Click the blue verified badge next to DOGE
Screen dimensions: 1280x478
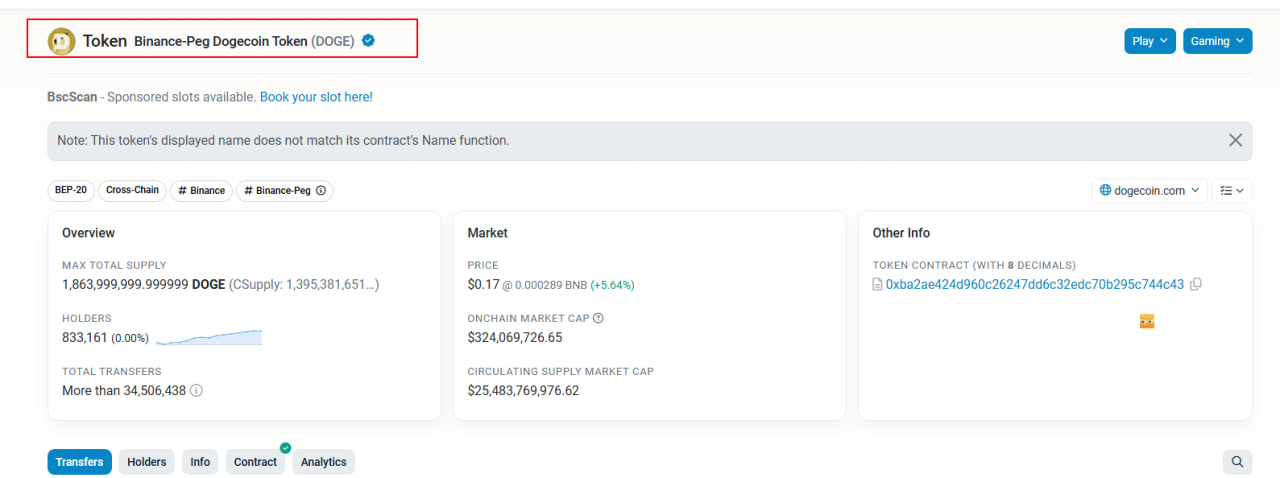point(368,41)
